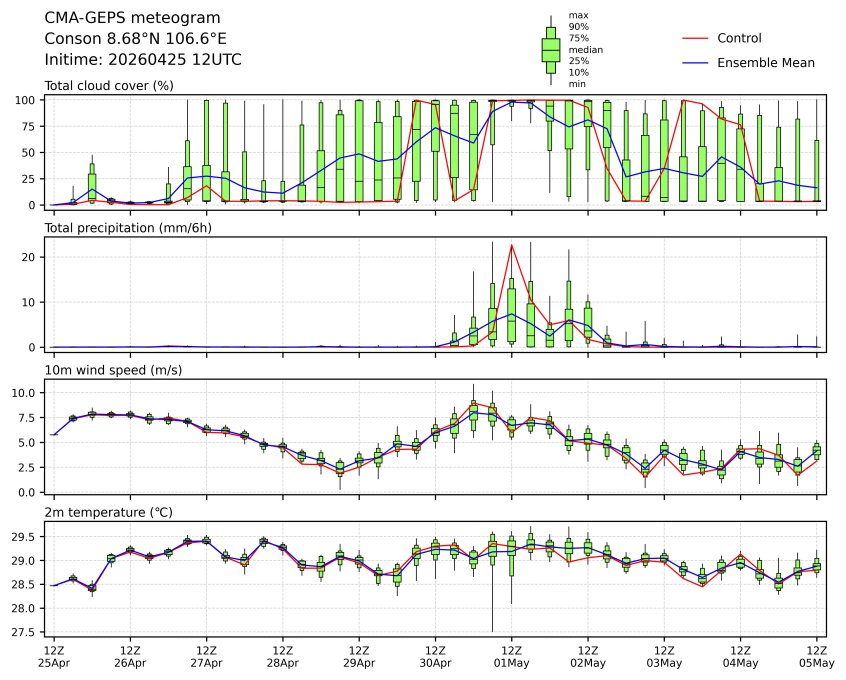Click the 12Z 25Apr x-axis label
Viewport: 846px width, 680px height.
click(54, 656)
